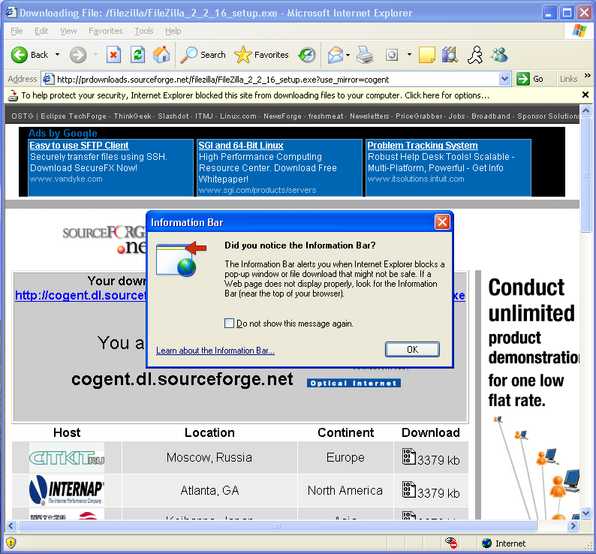
Task: Open the Edit menu
Action: pos(41,31)
